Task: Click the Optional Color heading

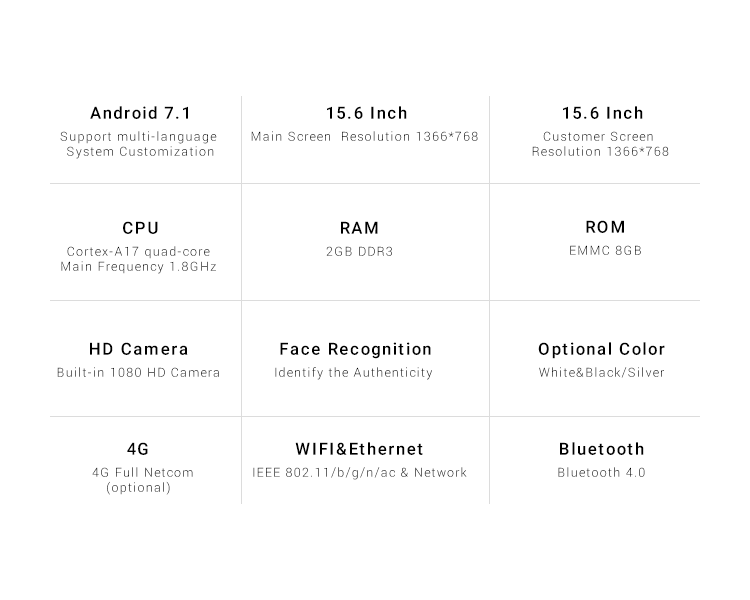Action: [x=601, y=349]
